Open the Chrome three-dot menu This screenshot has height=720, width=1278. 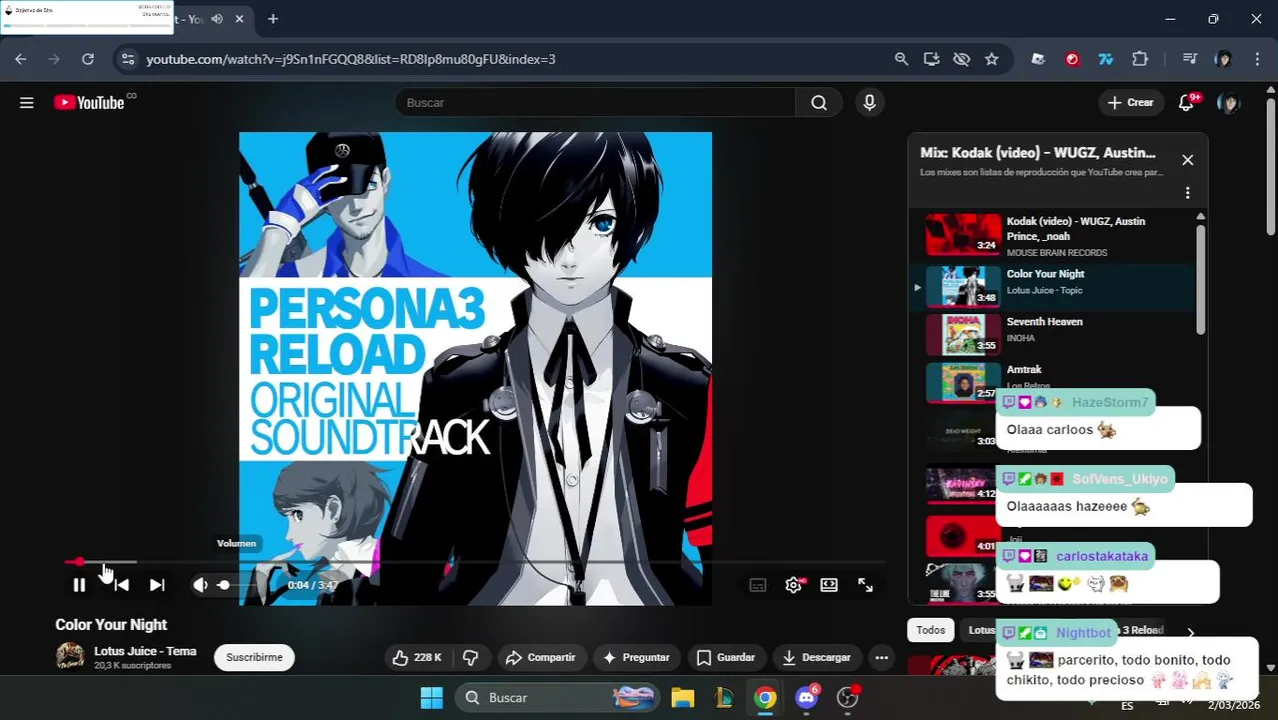[x=1257, y=59]
